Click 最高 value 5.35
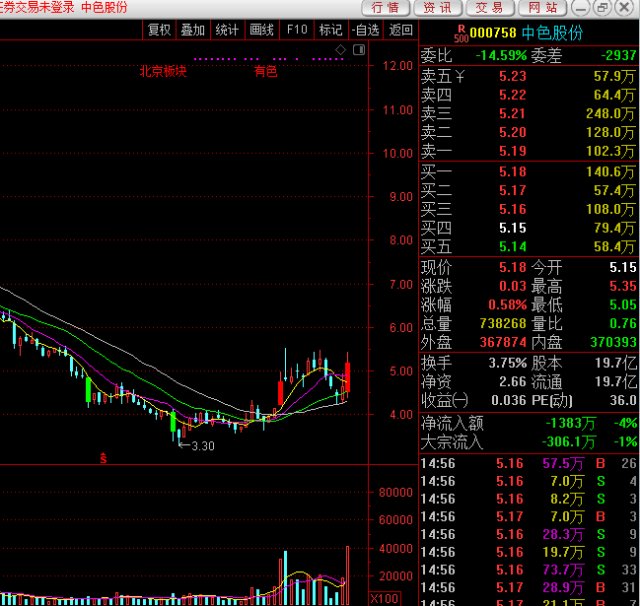The image size is (640, 606). click(x=623, y=286)
